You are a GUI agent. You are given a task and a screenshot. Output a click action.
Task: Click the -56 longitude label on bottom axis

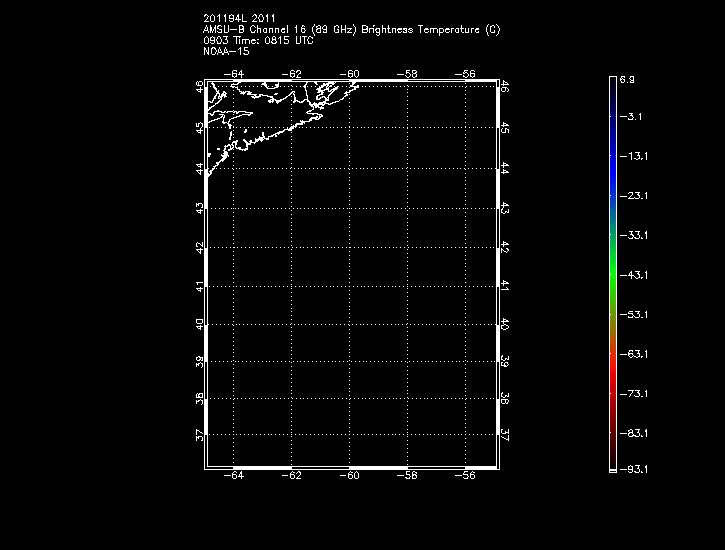coord(465,477)
